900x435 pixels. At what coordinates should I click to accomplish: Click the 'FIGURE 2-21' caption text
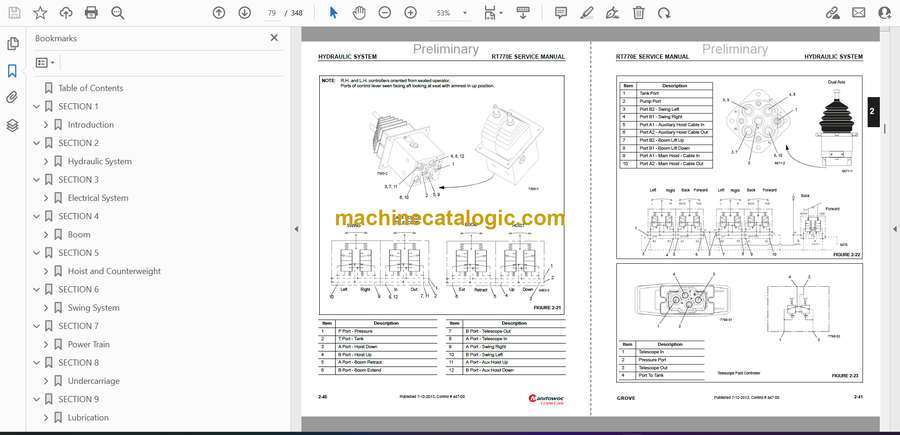[x=547, y=308]
